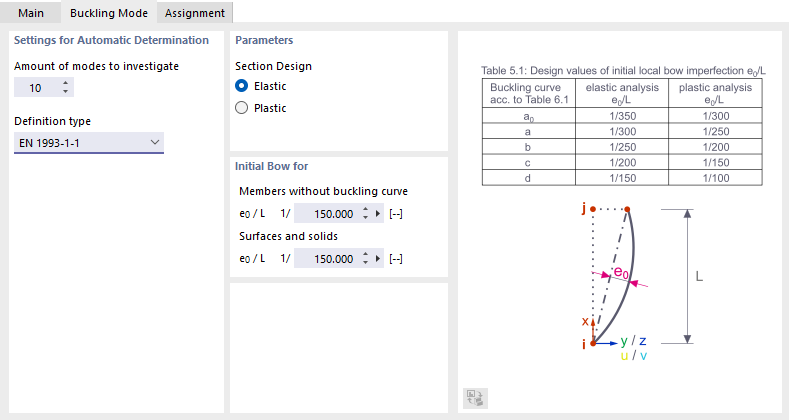
Task: Click the down arrow of Members e0/L spinner
Action: tap(365, 218)
